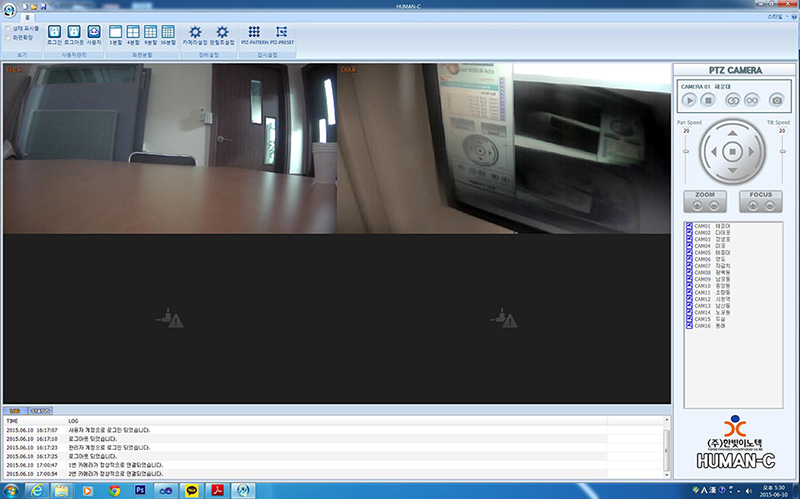Screen dimensions: 800x499
Task: Take a snapshot with the camera icon
Action: [x=776, y=100]
